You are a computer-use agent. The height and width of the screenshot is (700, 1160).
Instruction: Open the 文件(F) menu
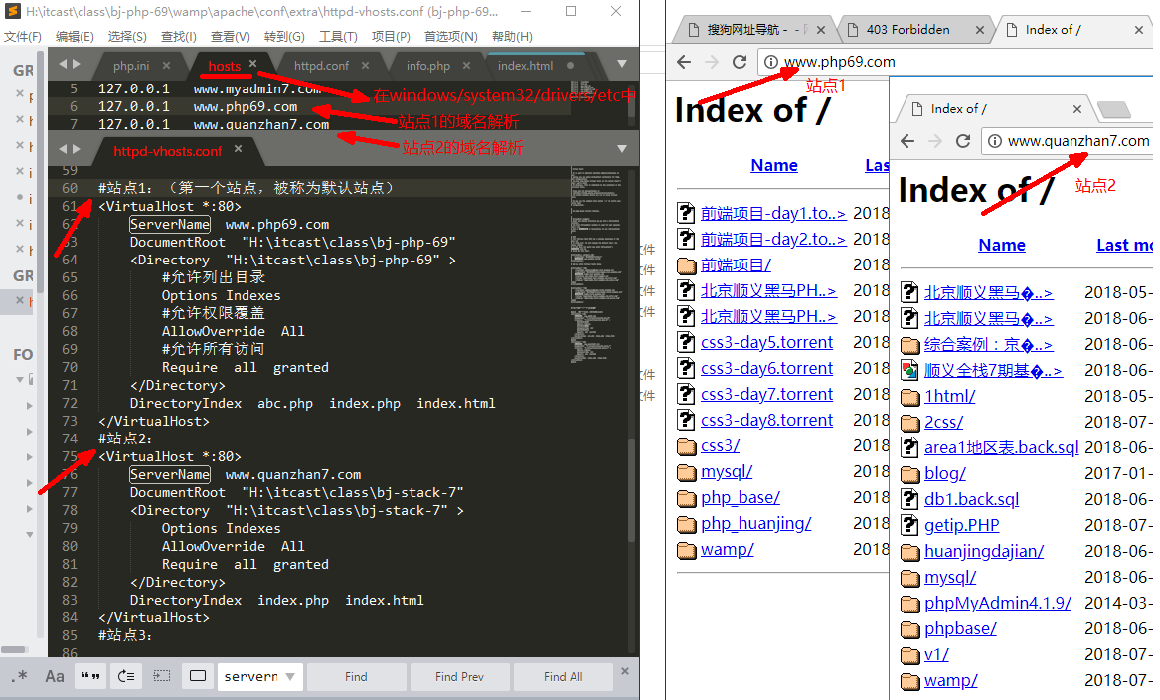(23, 36)
